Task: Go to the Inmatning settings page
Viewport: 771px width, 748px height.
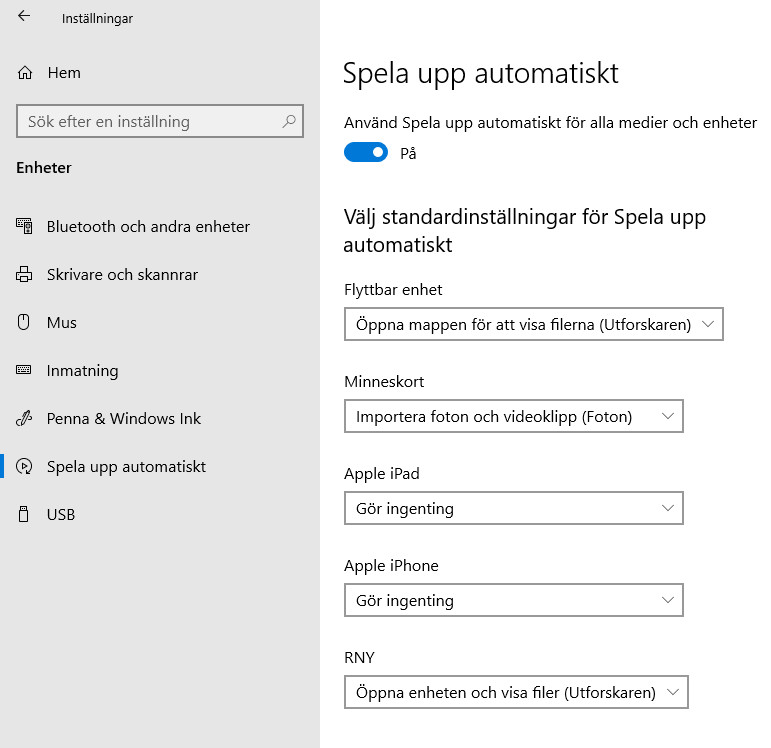Action: 82,371
